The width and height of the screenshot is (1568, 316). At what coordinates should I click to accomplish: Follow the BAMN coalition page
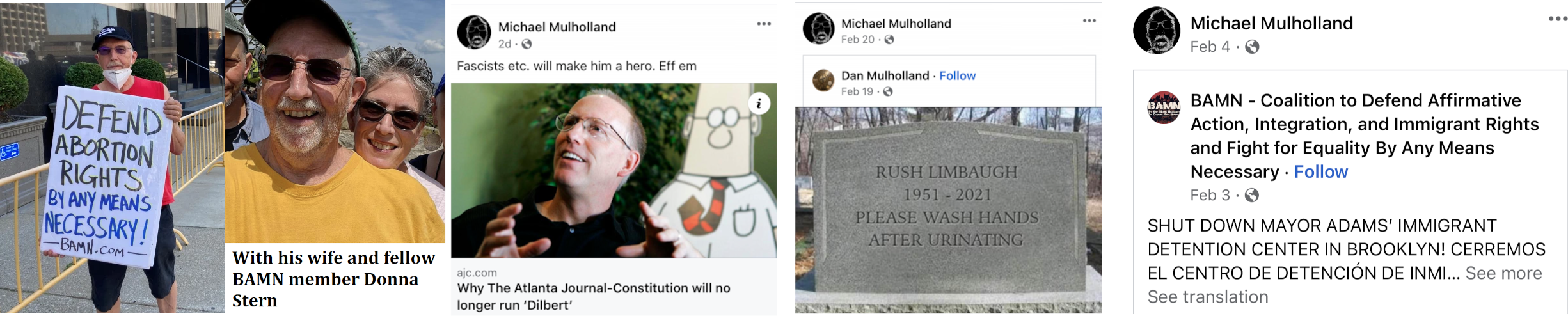click(1320, 171)
